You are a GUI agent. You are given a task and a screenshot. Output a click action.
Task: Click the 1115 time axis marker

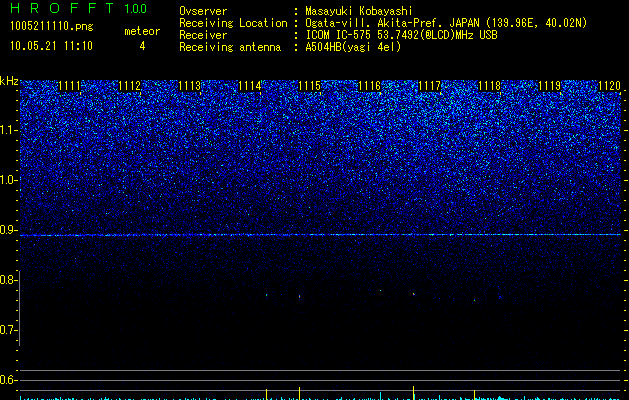[x=310, y=86]
